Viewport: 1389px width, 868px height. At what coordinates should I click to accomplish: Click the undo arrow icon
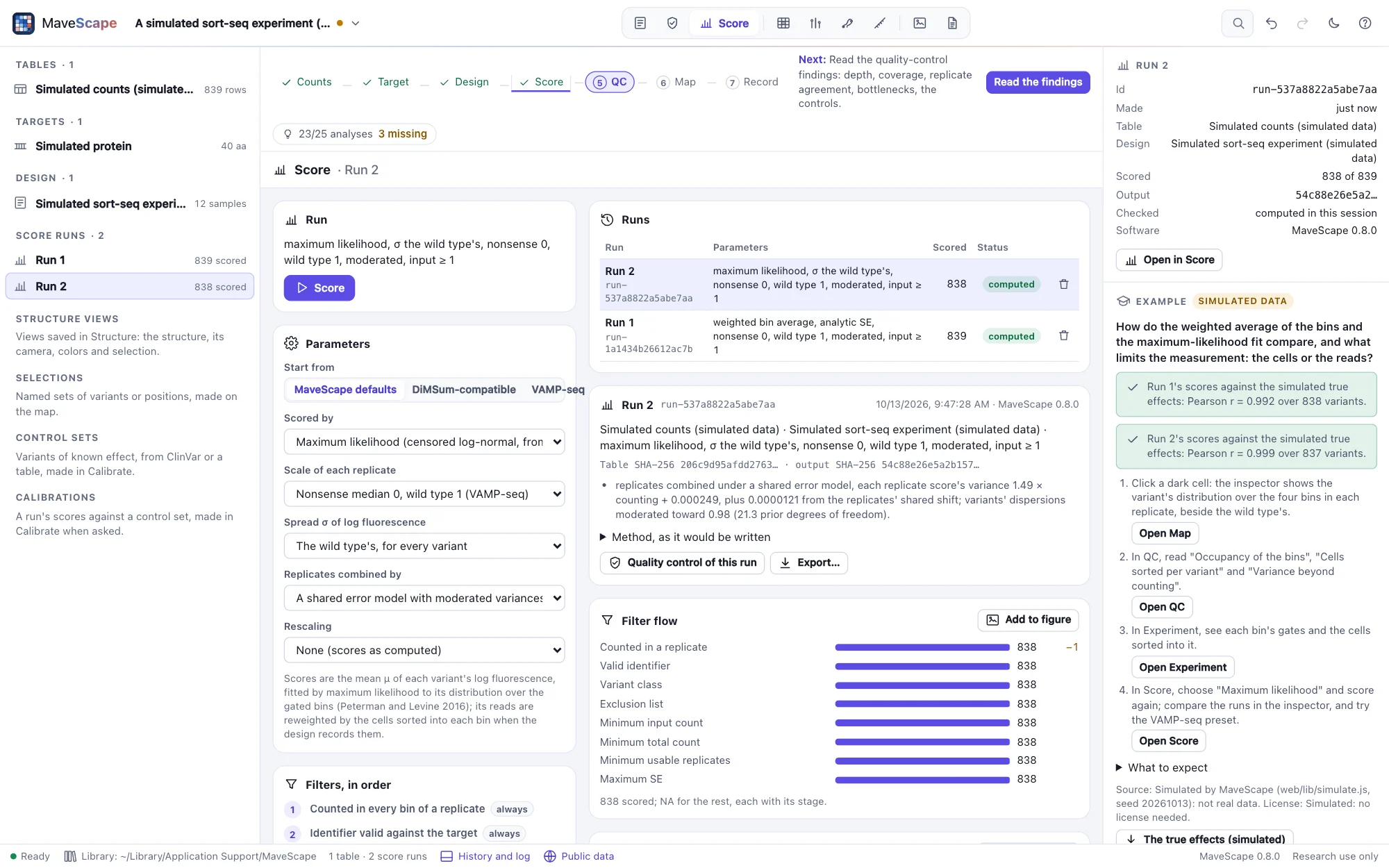click(1271, 23)
